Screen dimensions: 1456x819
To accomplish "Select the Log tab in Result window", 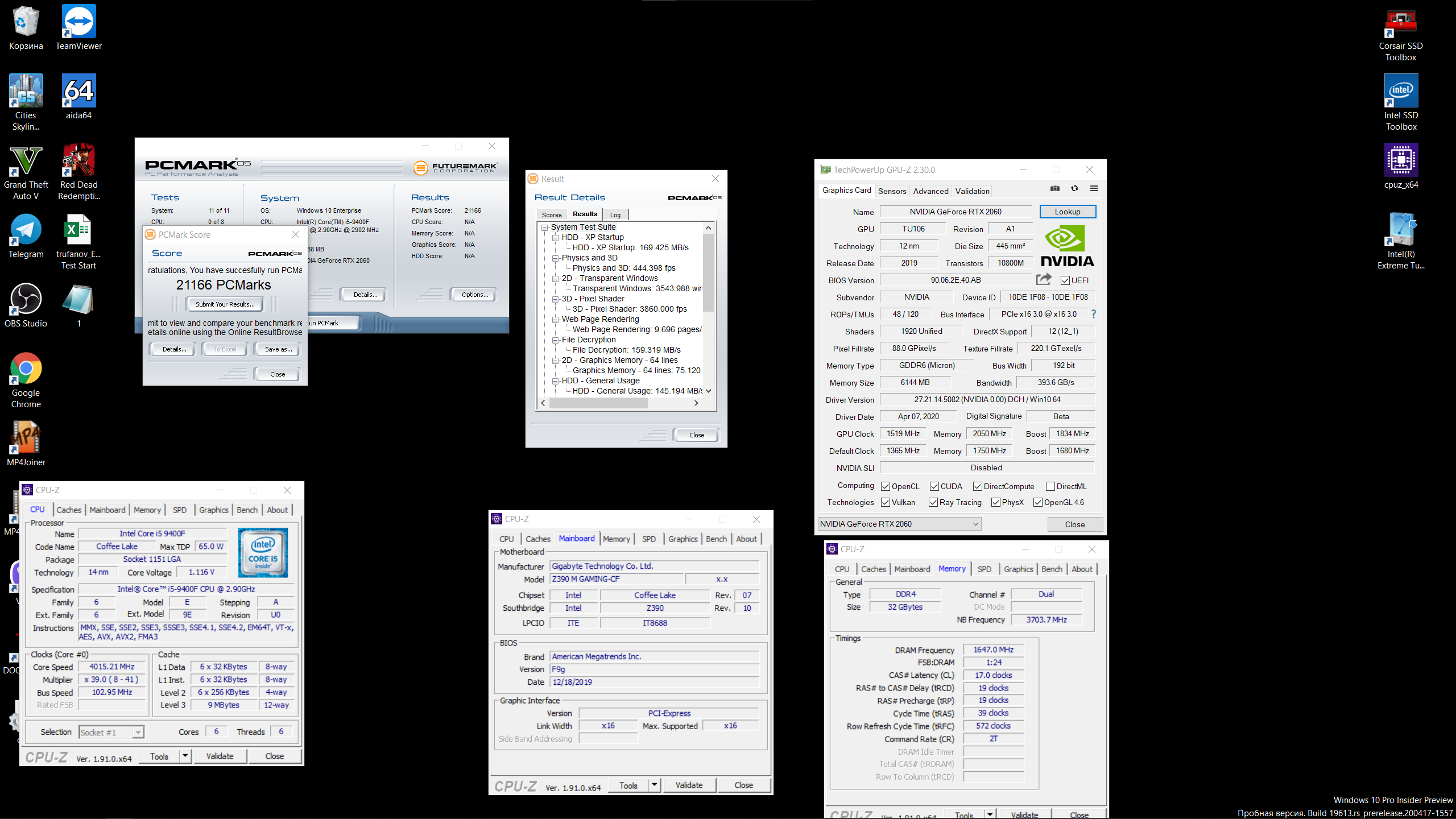I will click(615, 215).
